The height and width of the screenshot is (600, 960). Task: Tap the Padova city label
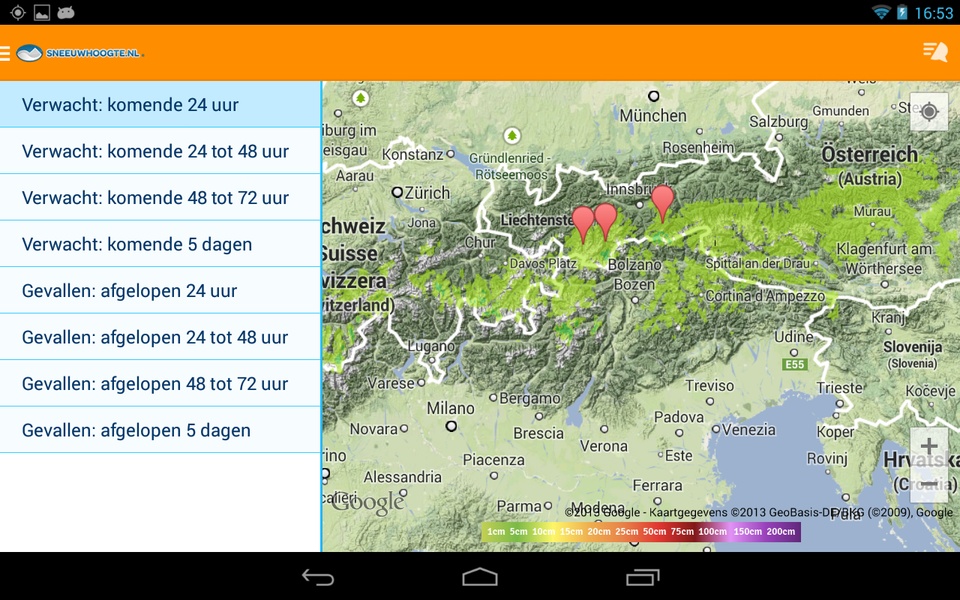679,417
